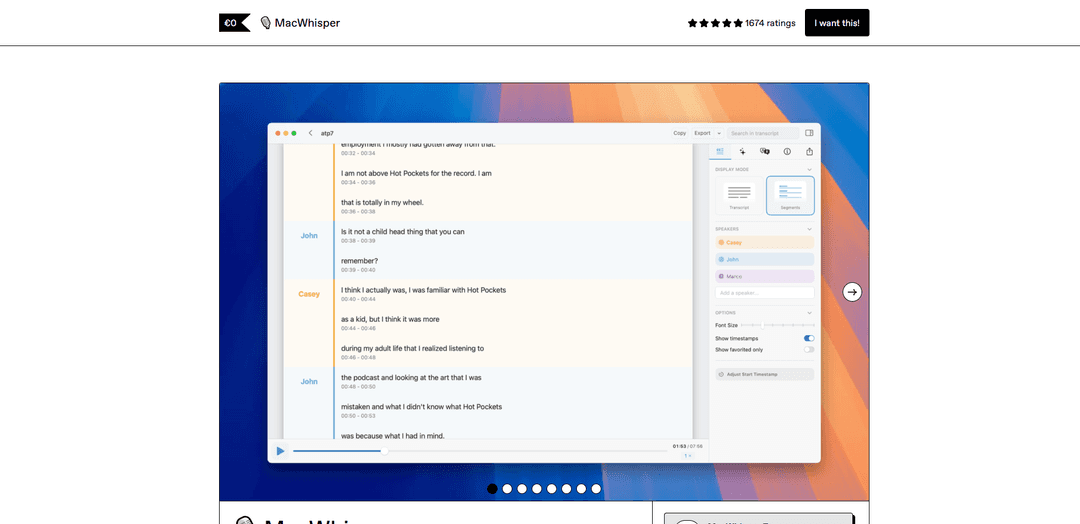Select the third carousel dot

pyautogui.click(x=522, y=489)
